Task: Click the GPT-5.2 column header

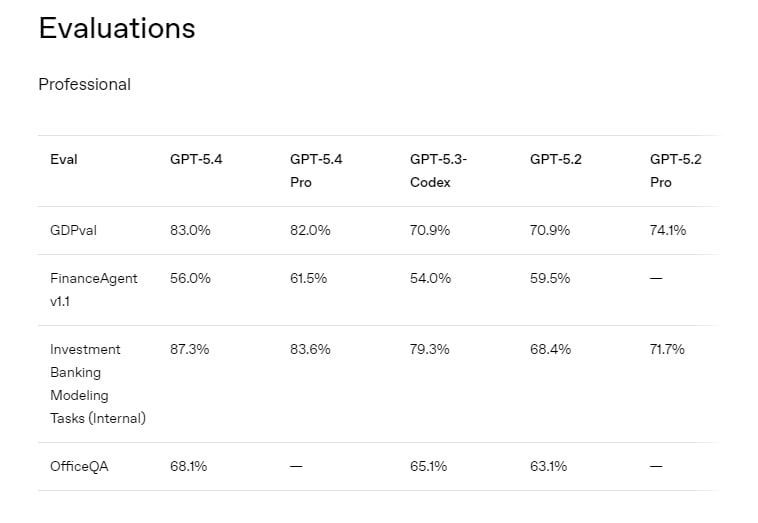Action: (x=556, y=159)
